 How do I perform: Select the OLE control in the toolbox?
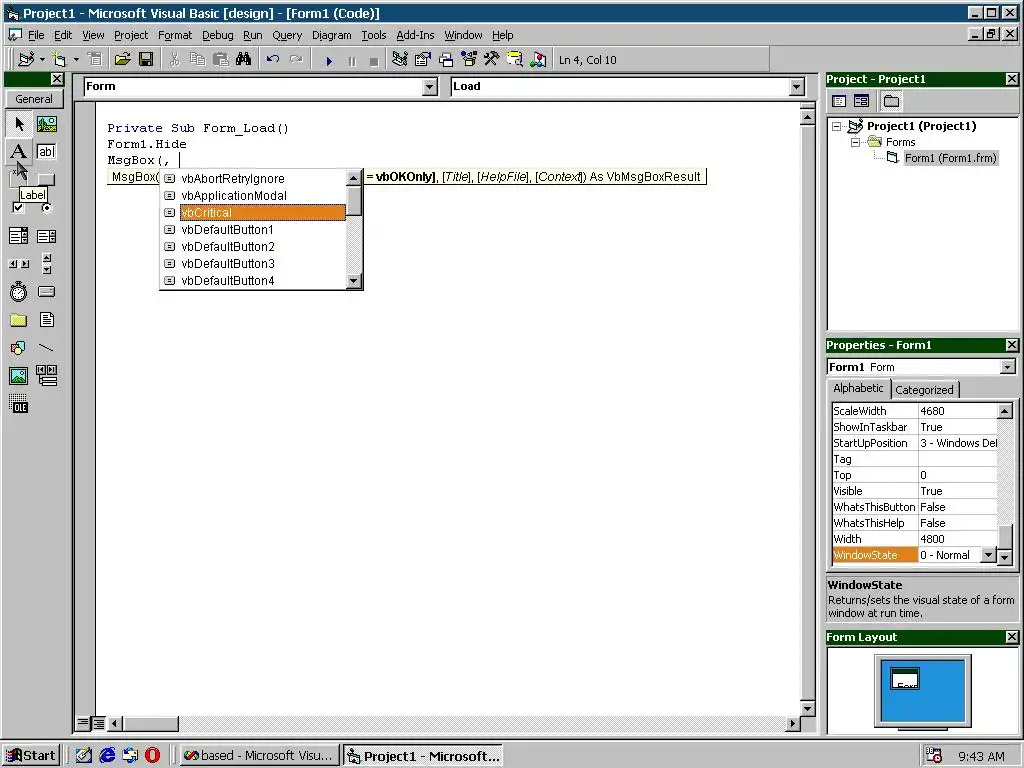point(19,404)
